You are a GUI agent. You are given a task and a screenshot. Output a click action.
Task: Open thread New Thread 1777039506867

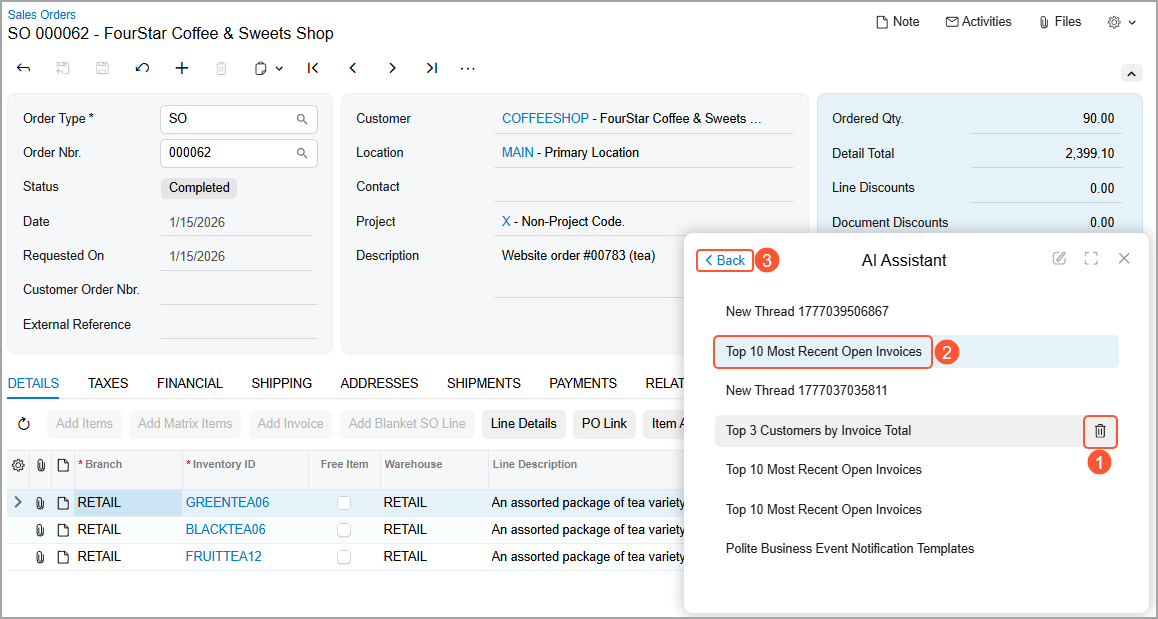tap(807, 312)
